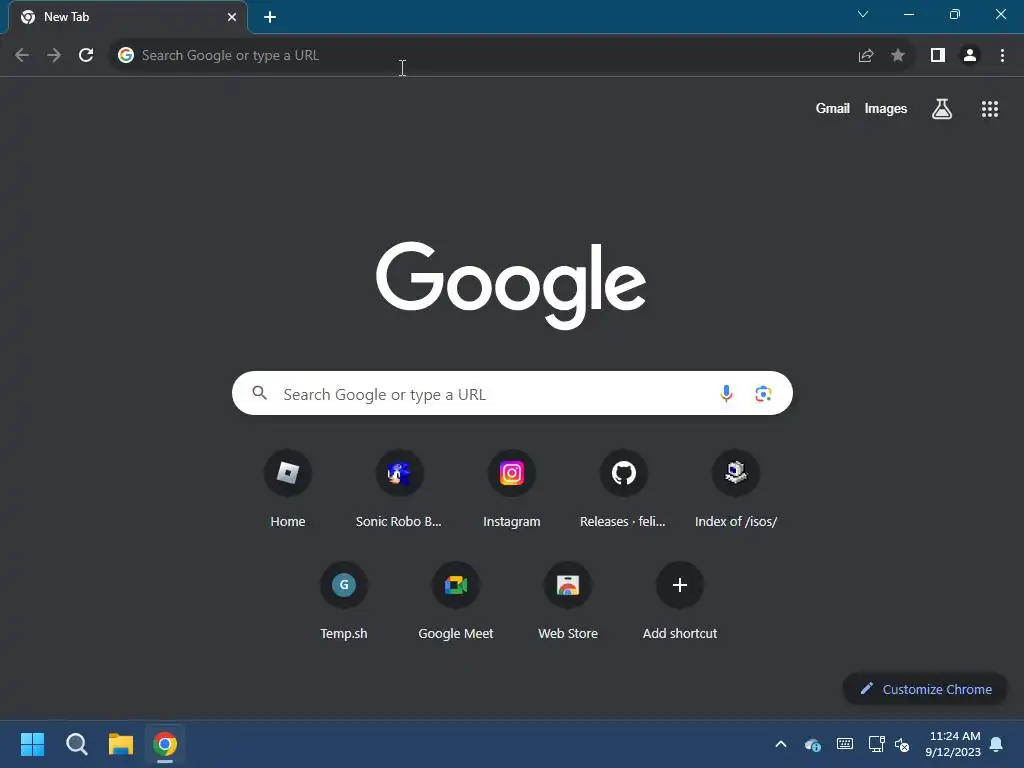Screen dimensions: 1024x768
Task: Click the cloud sync tray icon
Action: pyautogui.click(x=812, y=744)
